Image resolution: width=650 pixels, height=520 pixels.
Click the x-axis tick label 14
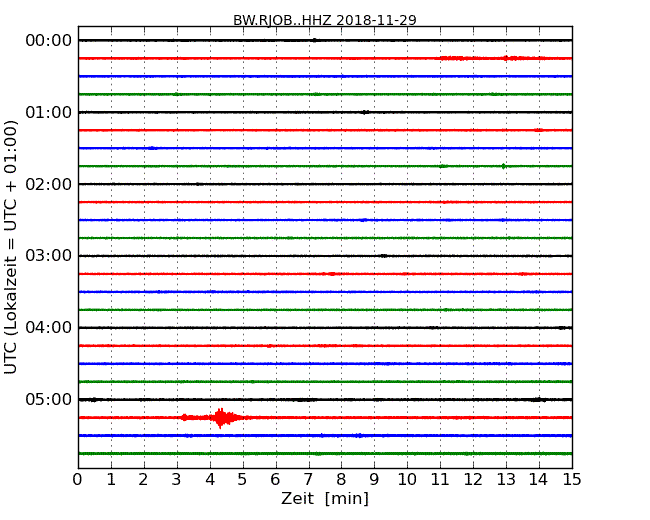(539, 479)
